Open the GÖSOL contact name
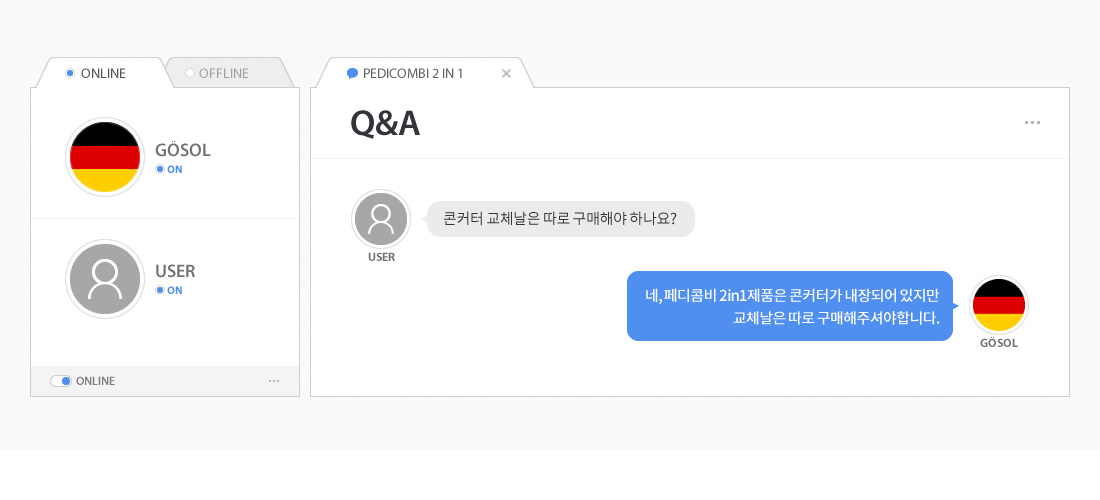The width and height of the screenshot is (1100, 500). point(183,150)
